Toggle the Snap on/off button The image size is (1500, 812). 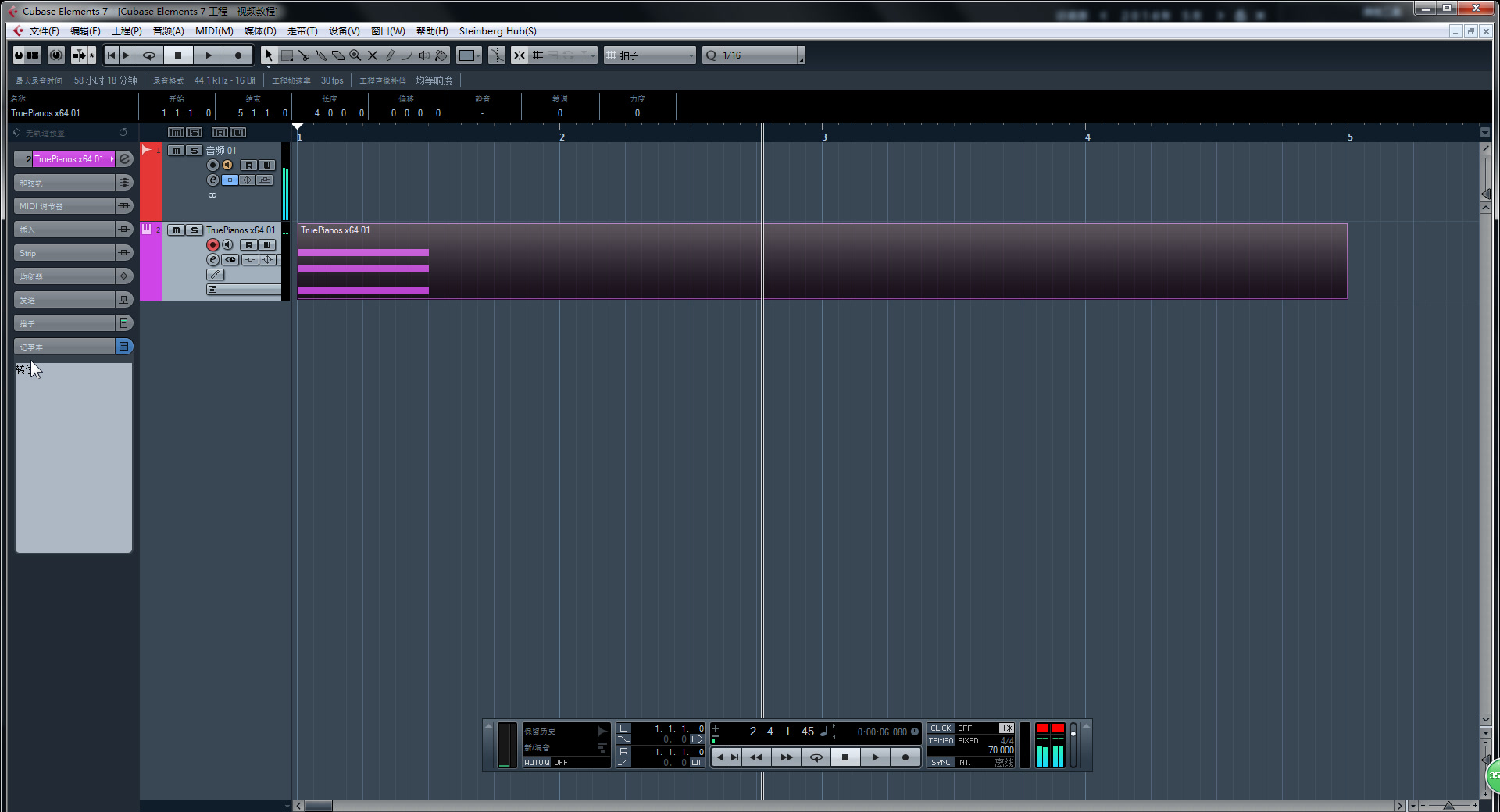(x=520, y=55)
